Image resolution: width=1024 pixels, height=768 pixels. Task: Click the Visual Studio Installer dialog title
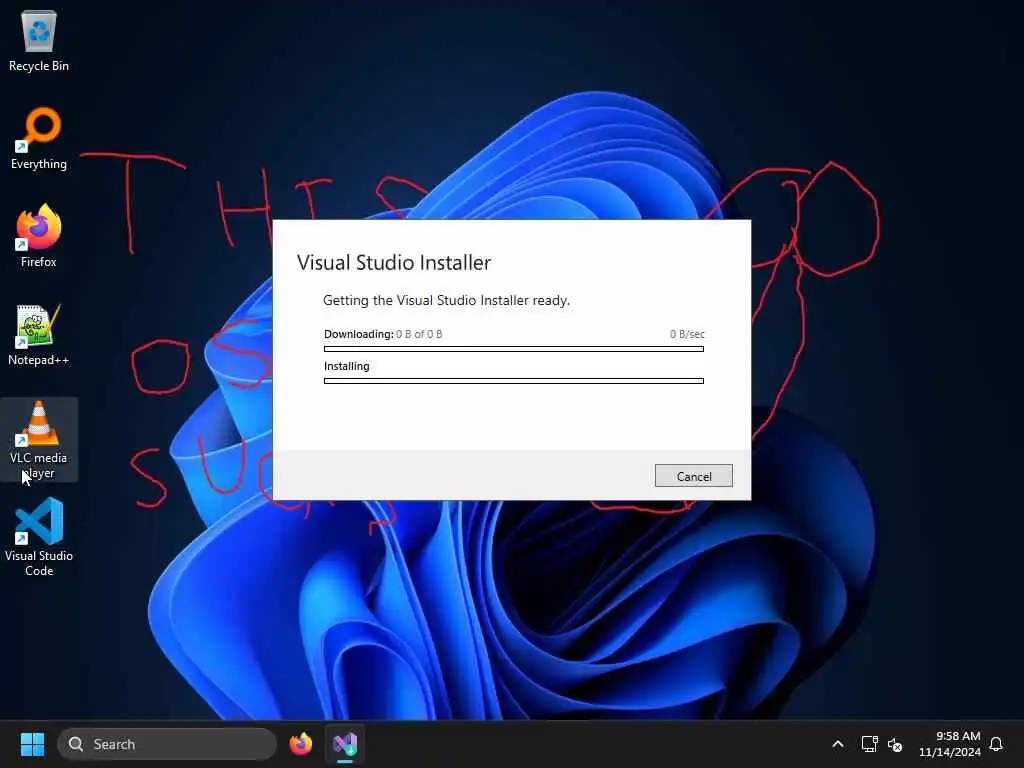(x=394, y=263)
